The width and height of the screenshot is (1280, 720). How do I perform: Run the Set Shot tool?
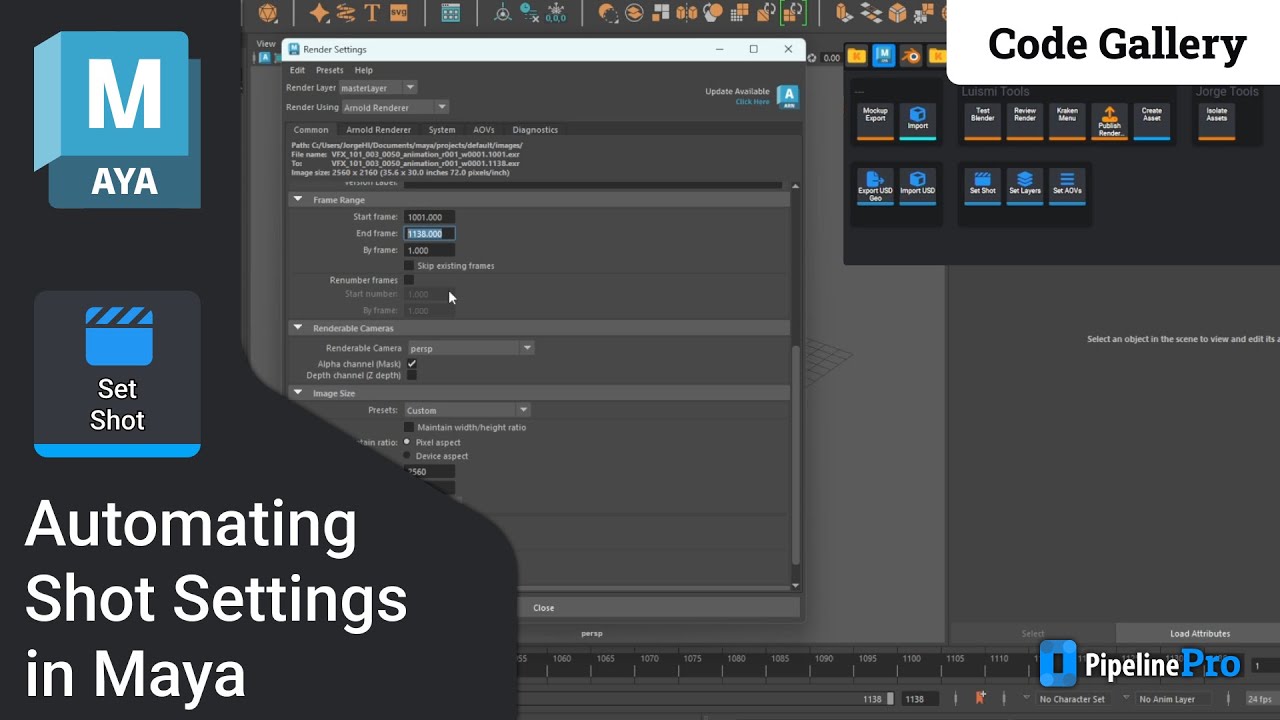pos(982,185)
